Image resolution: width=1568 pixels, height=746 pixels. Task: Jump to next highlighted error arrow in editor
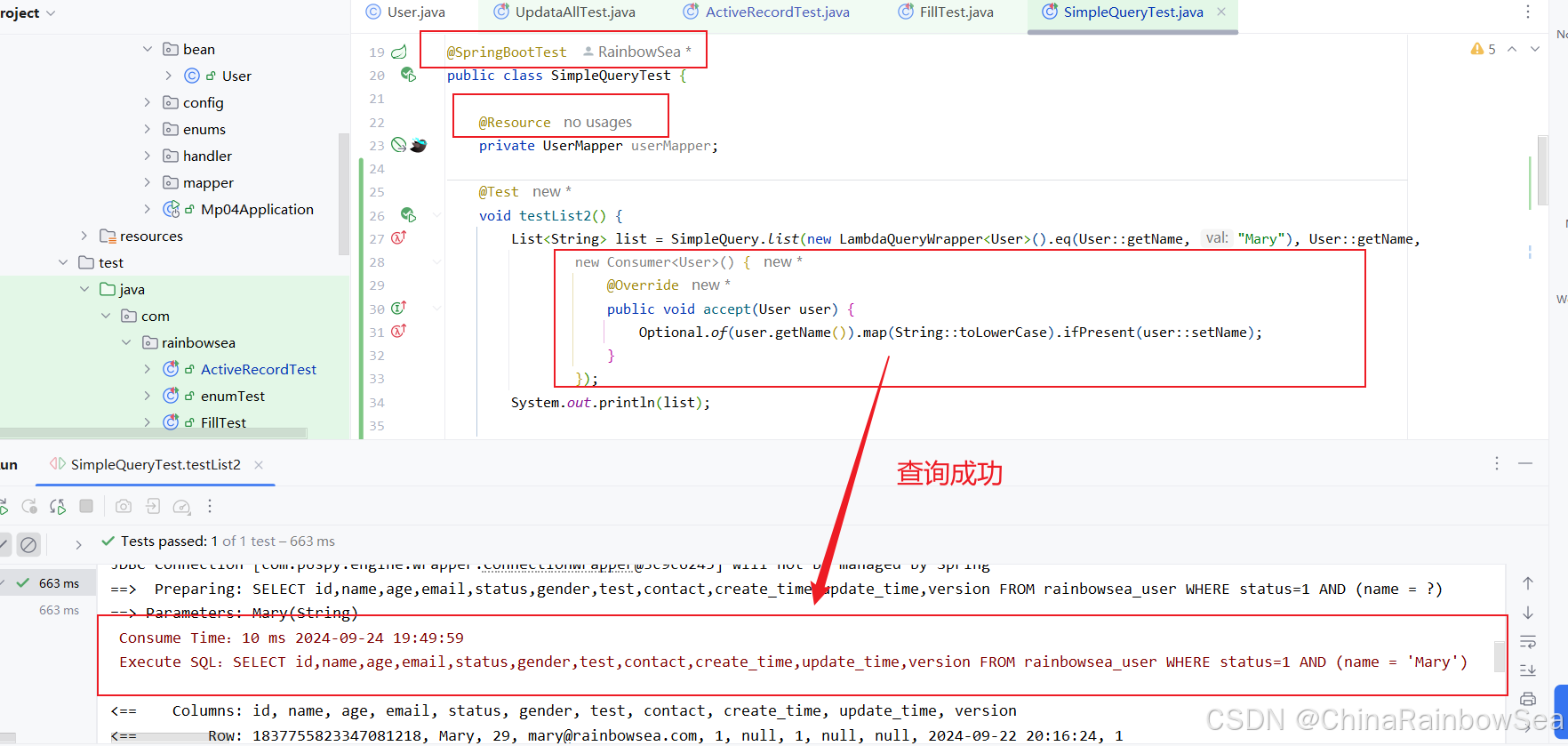click(1535, 49)
